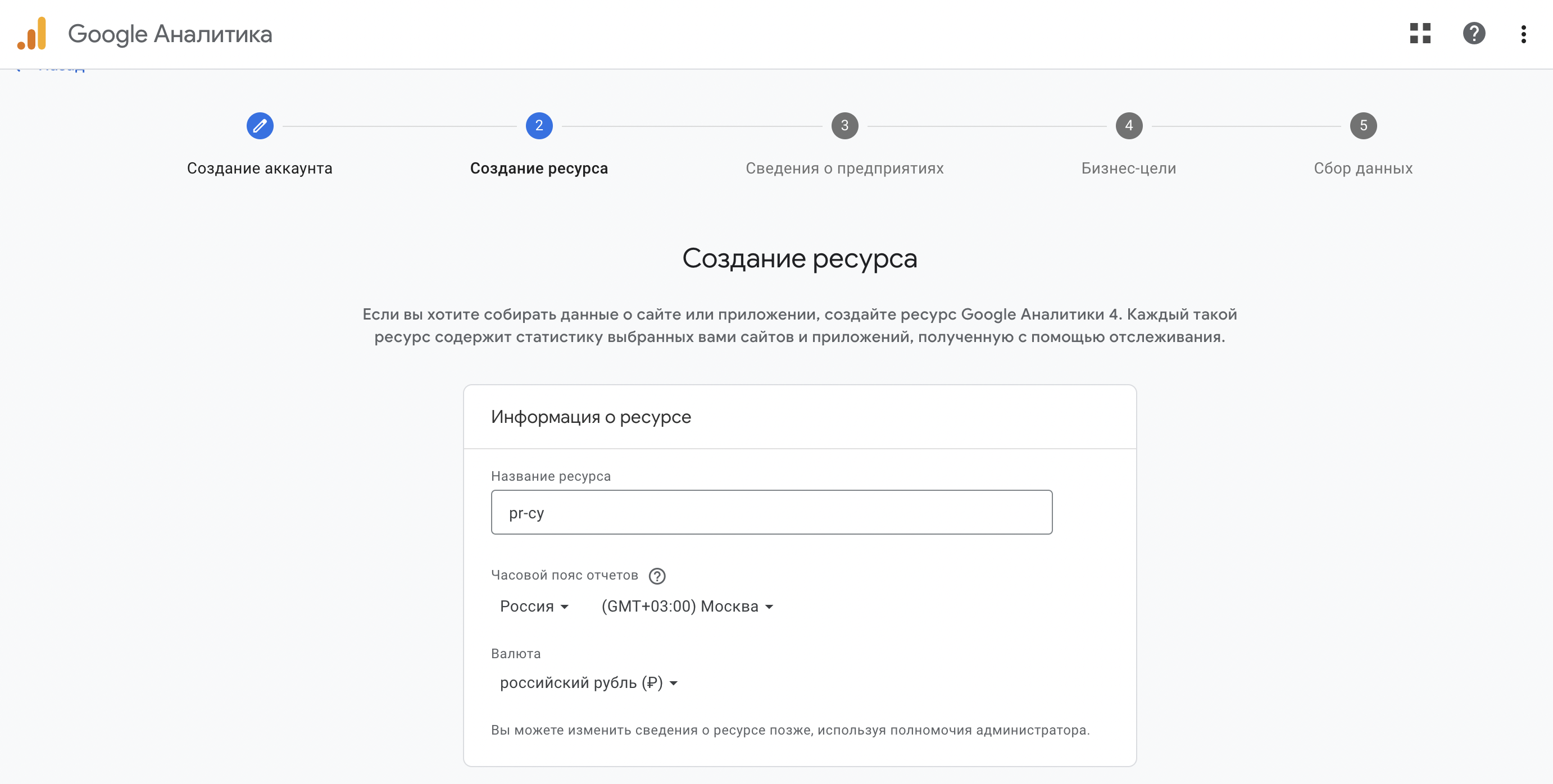Open the российский рубль currency dropdown
This screenshot has width=1553, height=784.
tap(589, 683)
